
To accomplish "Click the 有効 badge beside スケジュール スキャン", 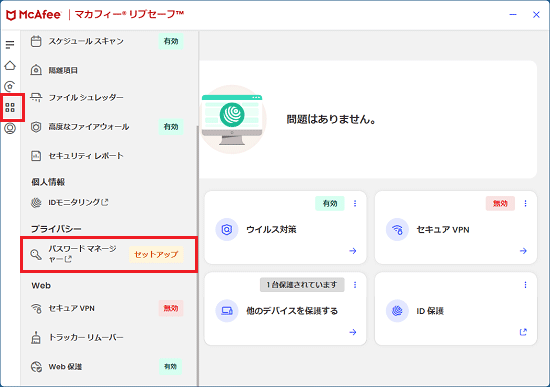I will [x=171, y=41].
